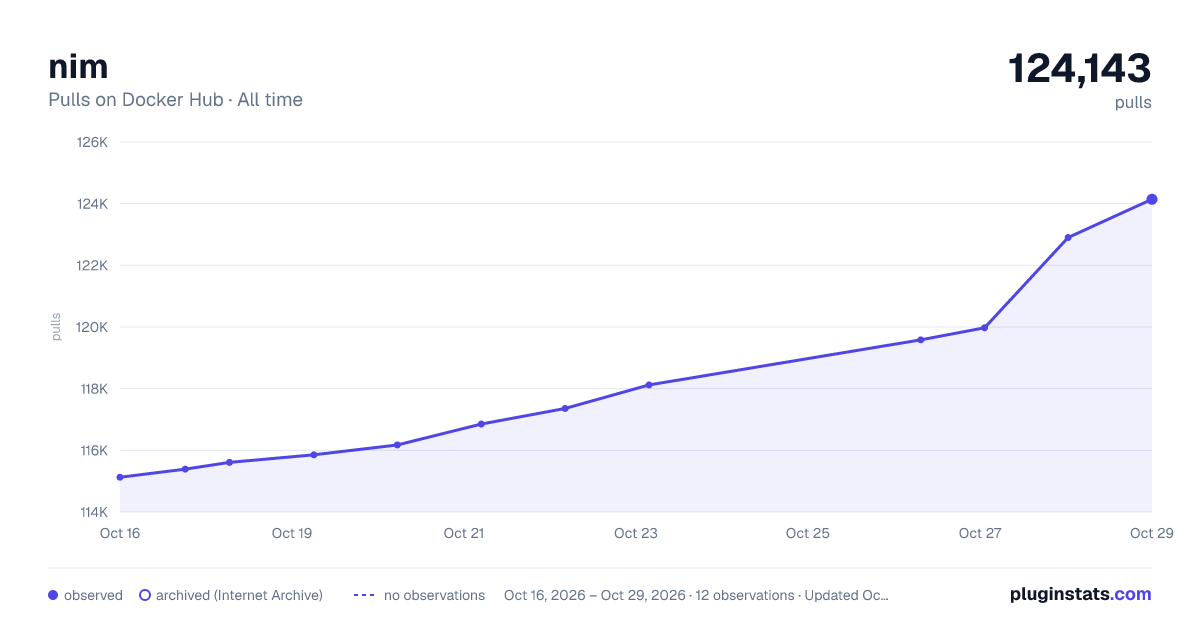Click the 'nim' chart title
The height and width of the screenshot is (630, 1200).
pyautogui.click(x=78, y=66)
